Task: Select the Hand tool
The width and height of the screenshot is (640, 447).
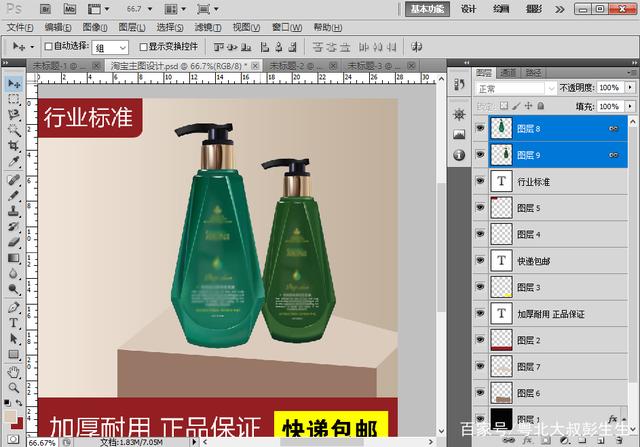Action: (x=14, y=372)
